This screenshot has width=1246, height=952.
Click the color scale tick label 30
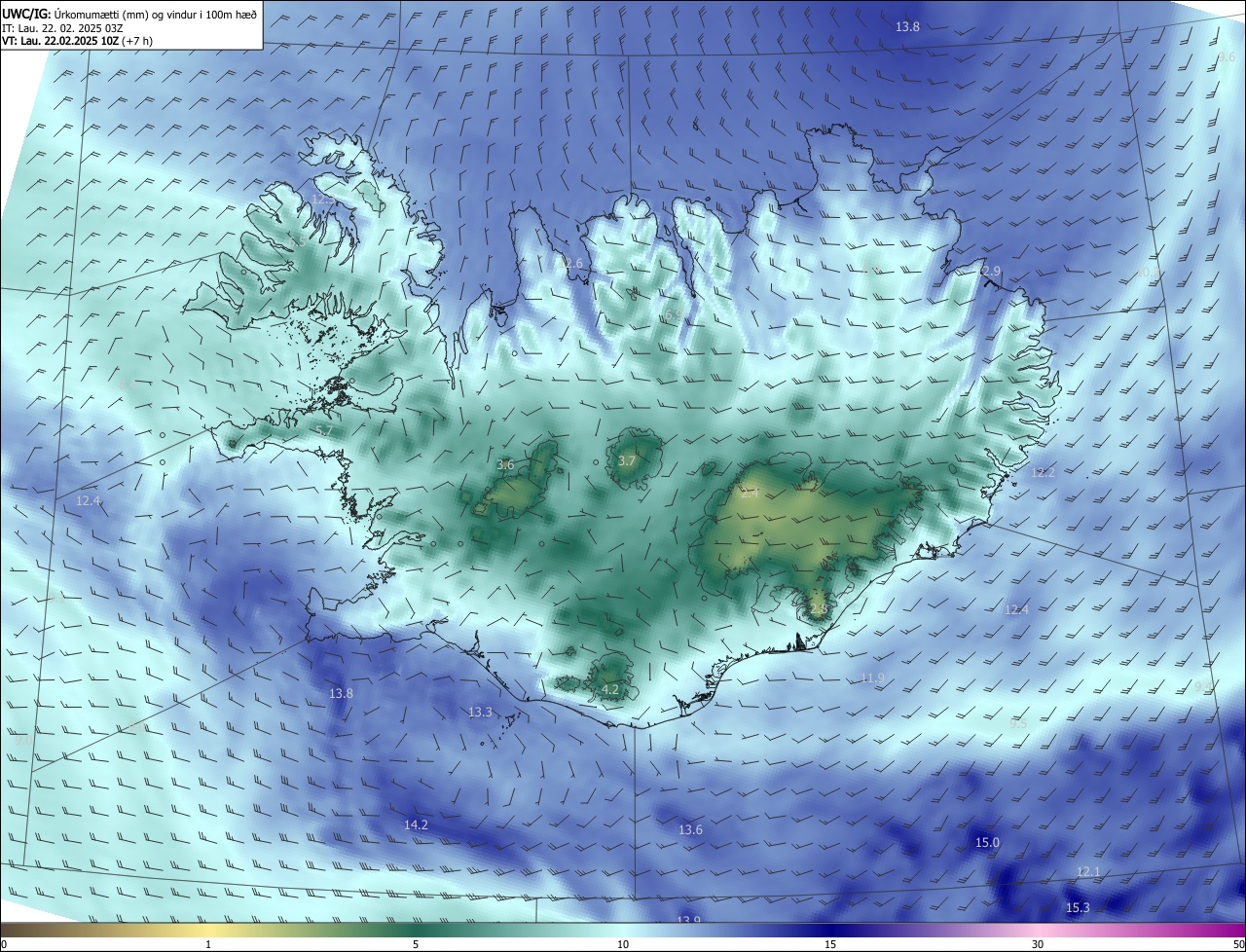tap(1038, 944)
